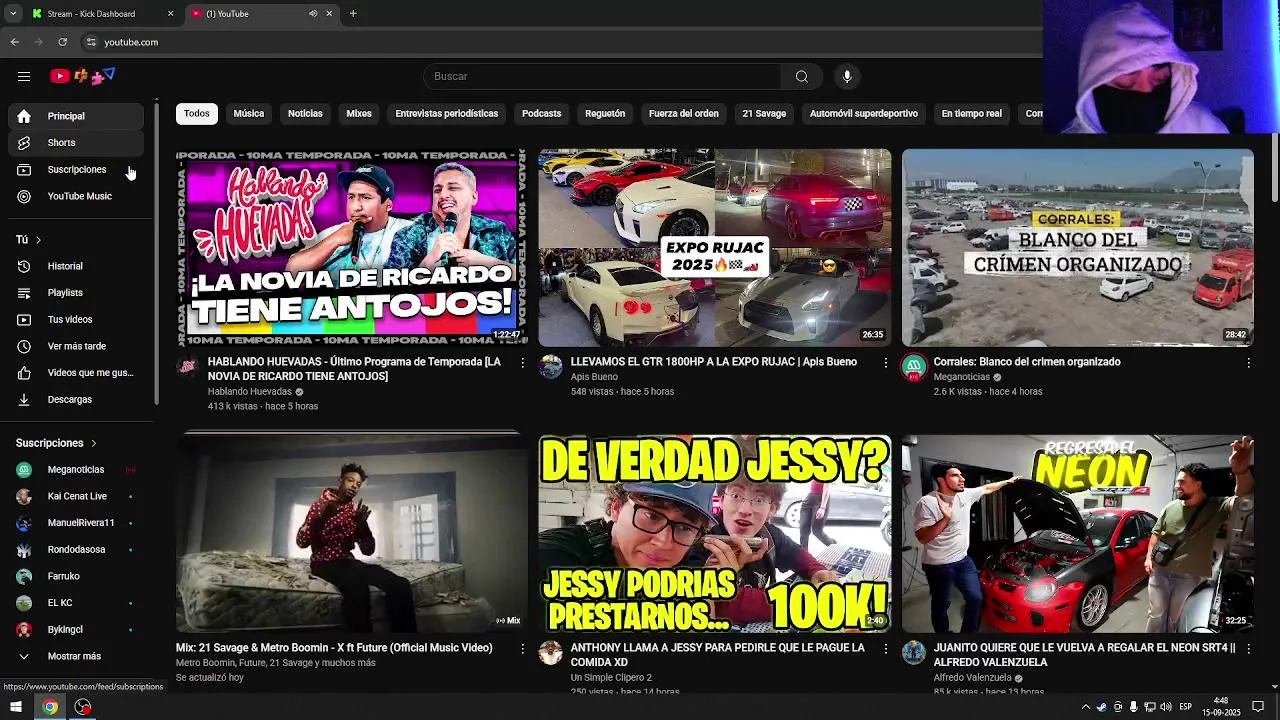Image resolution: width=1280 pixels, height=720 pixels.
Task: Click the search magnifier button
Action: 802,76
